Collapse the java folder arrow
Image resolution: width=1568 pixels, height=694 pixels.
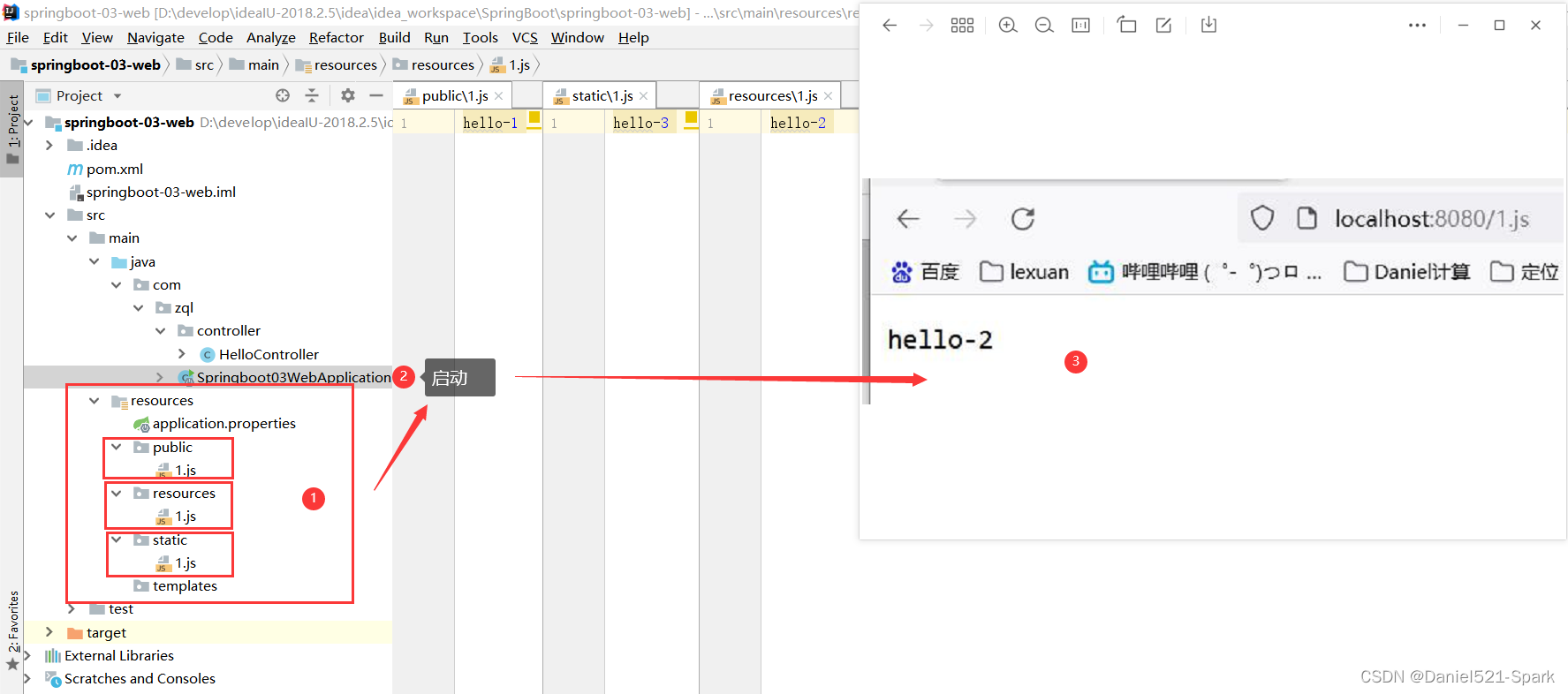pyautogui.click(x=94, y=262)
